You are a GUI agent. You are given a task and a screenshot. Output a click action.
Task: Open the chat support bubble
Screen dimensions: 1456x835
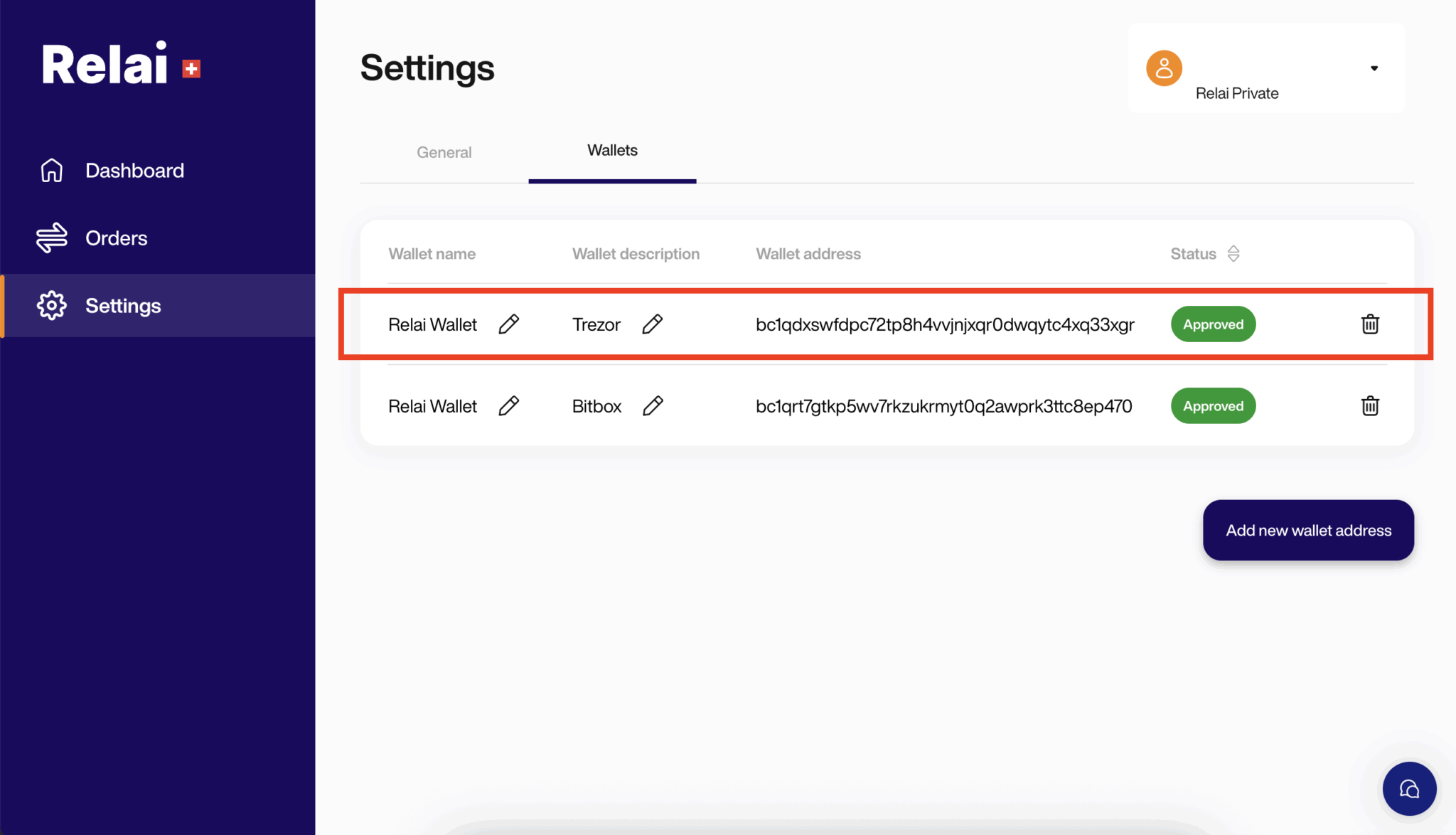tap(1410, 789)
